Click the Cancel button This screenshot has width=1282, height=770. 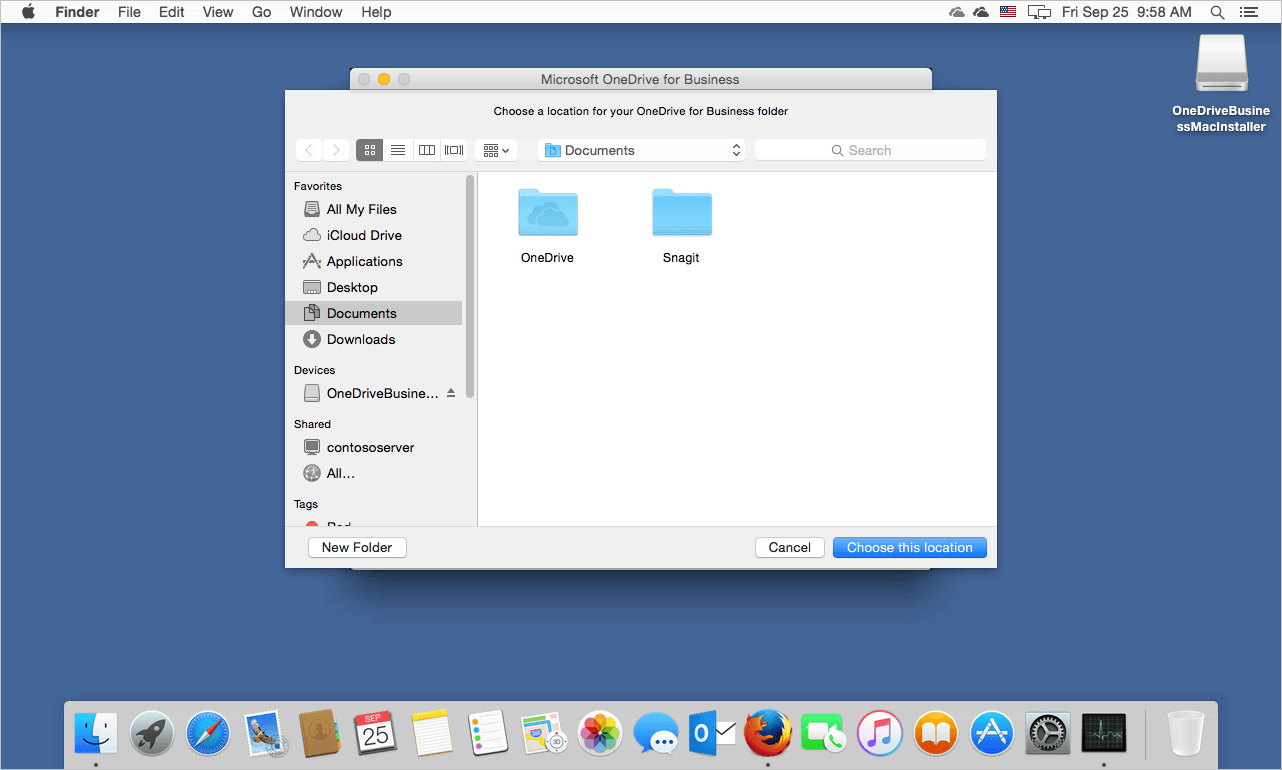click(790, 547)
